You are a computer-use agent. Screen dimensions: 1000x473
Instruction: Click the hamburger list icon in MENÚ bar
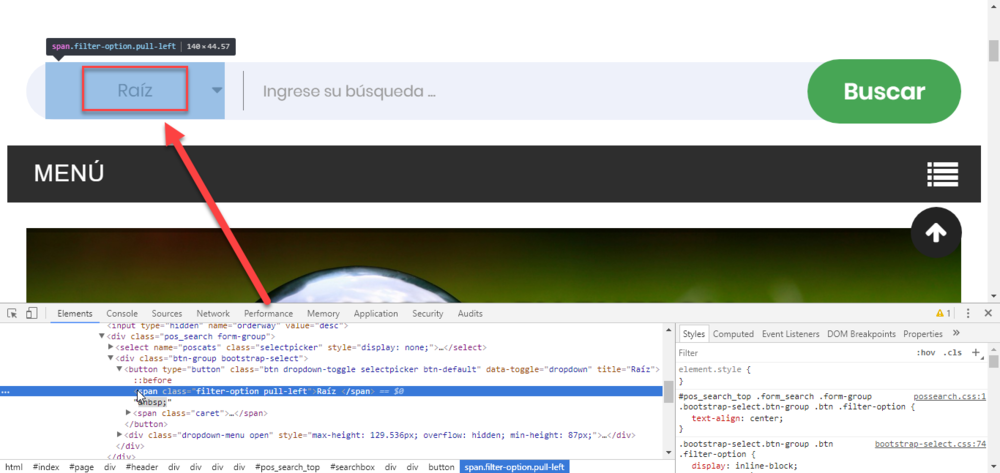point(943,173)
